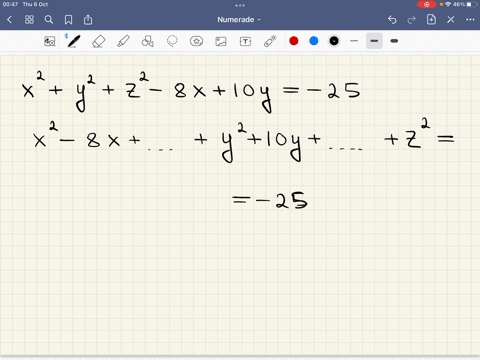This screenshot has width=480, height=360.
Task: Tap the red screen recording indicator
Action: coord(426,4)
